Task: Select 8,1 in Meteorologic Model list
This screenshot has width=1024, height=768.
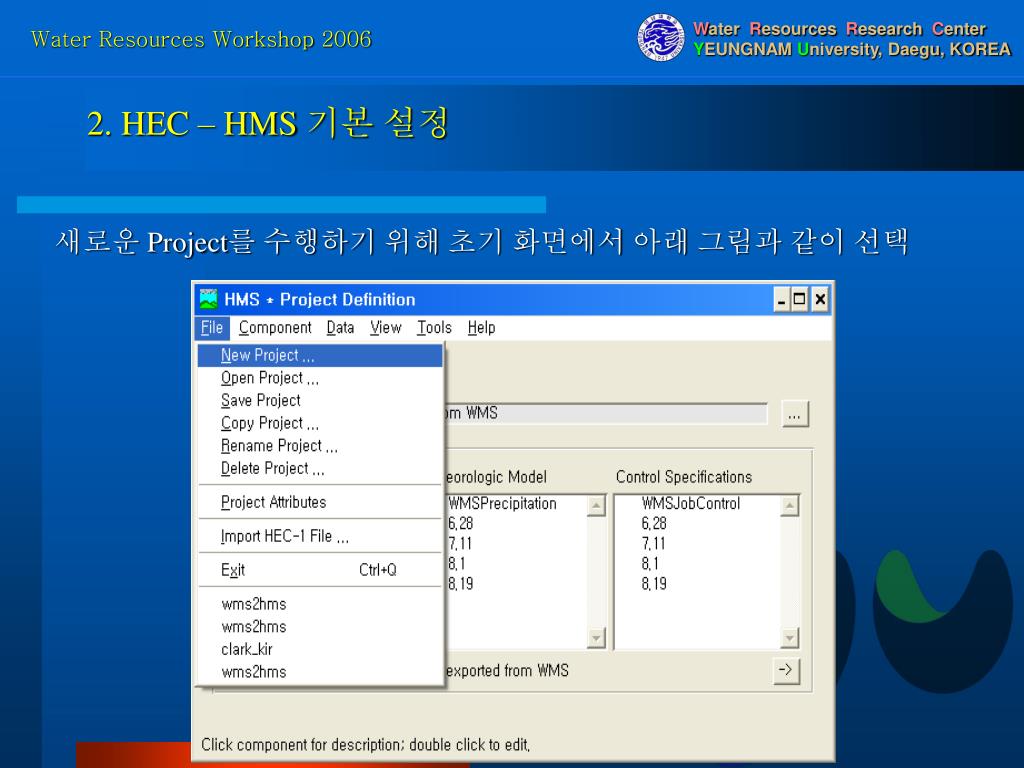Action: 456,564
